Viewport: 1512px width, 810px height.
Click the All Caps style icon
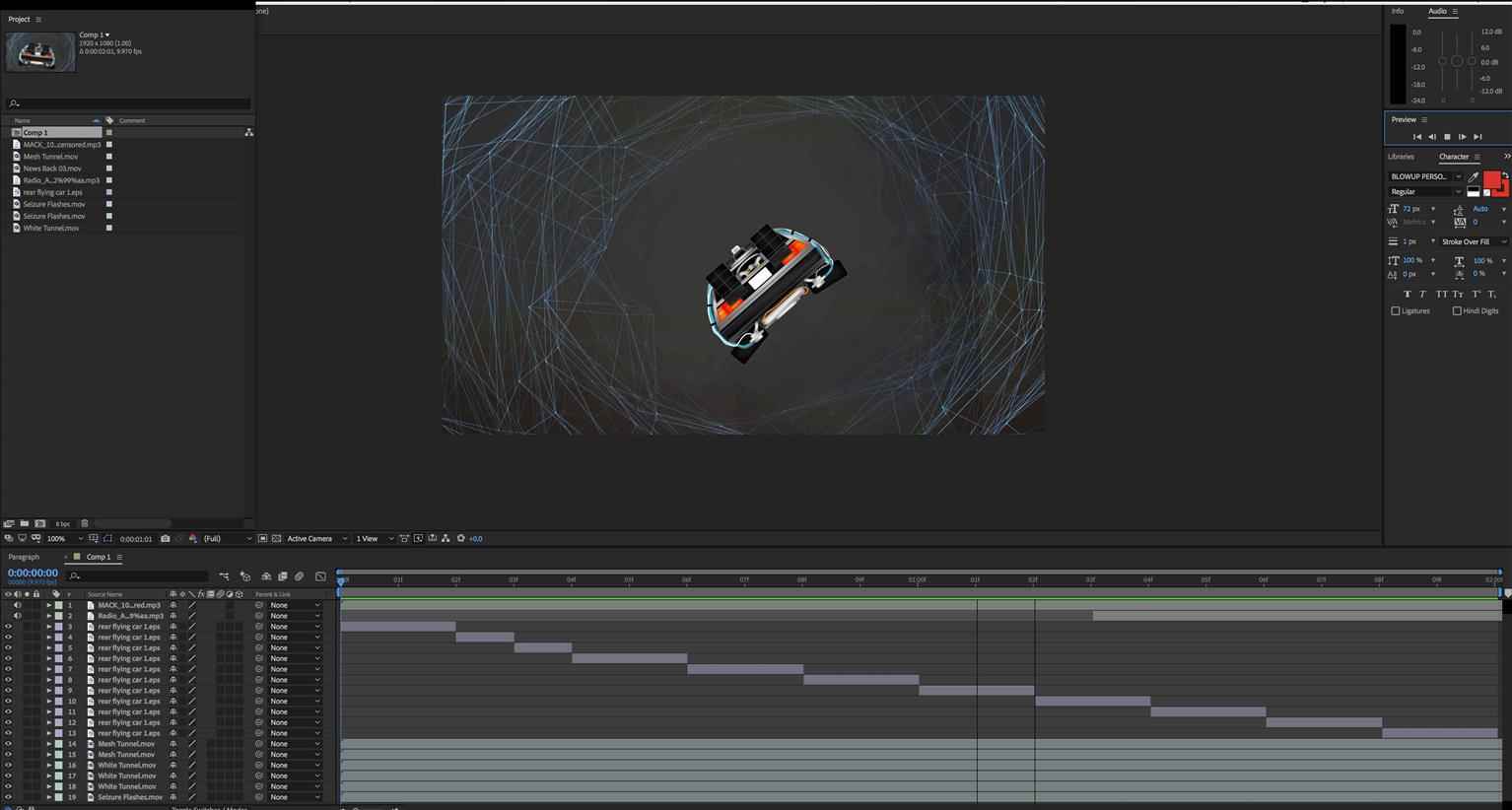pos(1441,294)
